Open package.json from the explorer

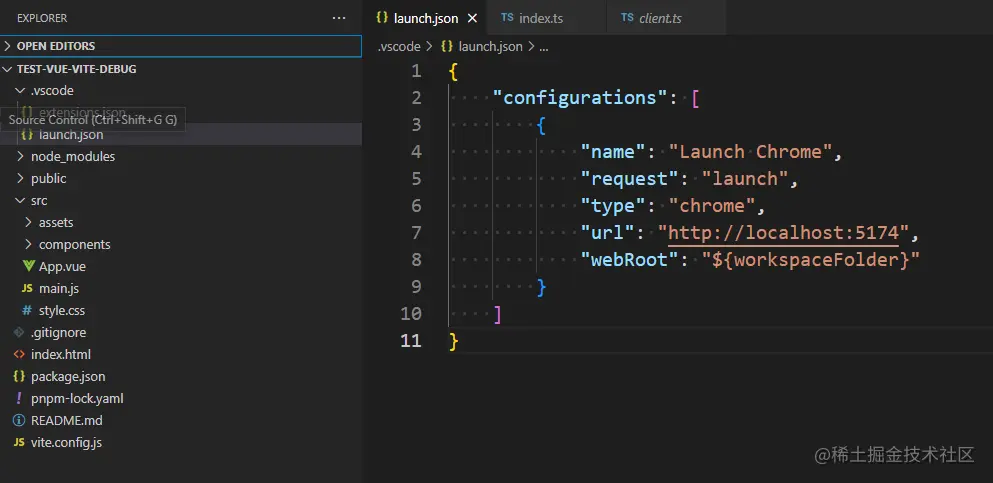(x=181, y=377)
